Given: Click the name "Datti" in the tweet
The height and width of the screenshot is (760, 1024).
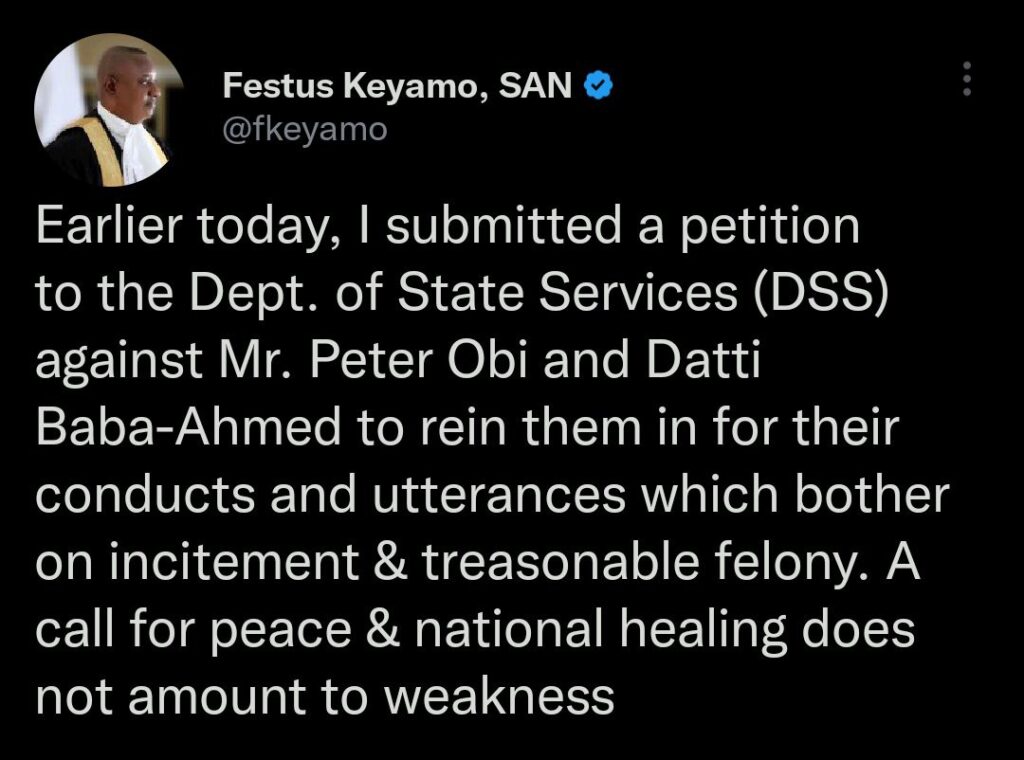Looking at the screenshot, I should click(x=703, y=360).
